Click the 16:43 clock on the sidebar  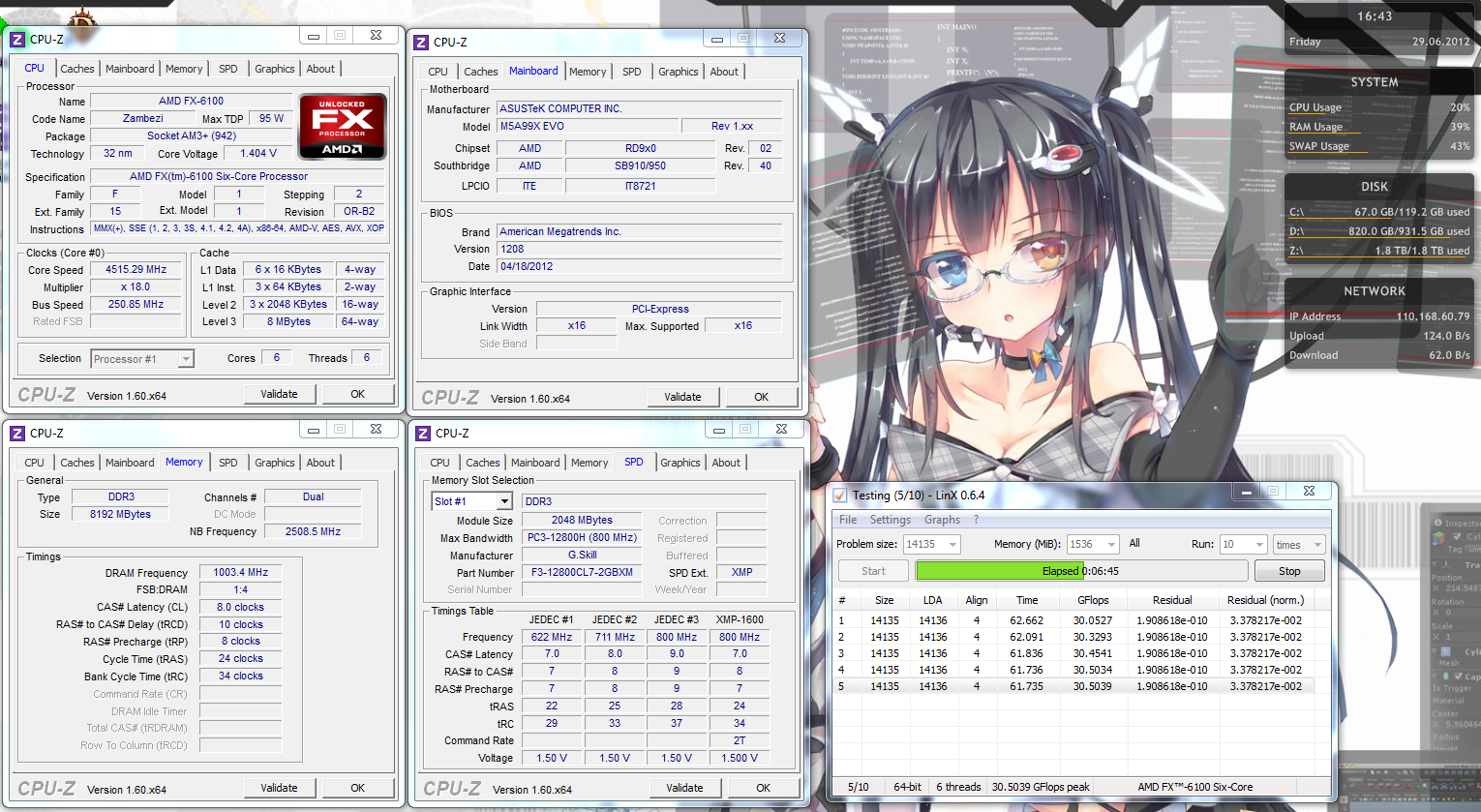(1374, 16)
